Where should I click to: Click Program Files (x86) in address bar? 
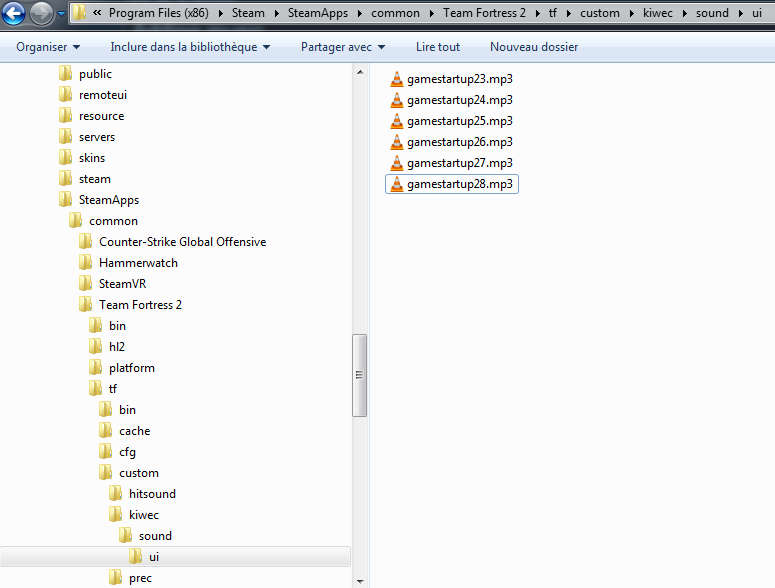[x=159, y=13]
